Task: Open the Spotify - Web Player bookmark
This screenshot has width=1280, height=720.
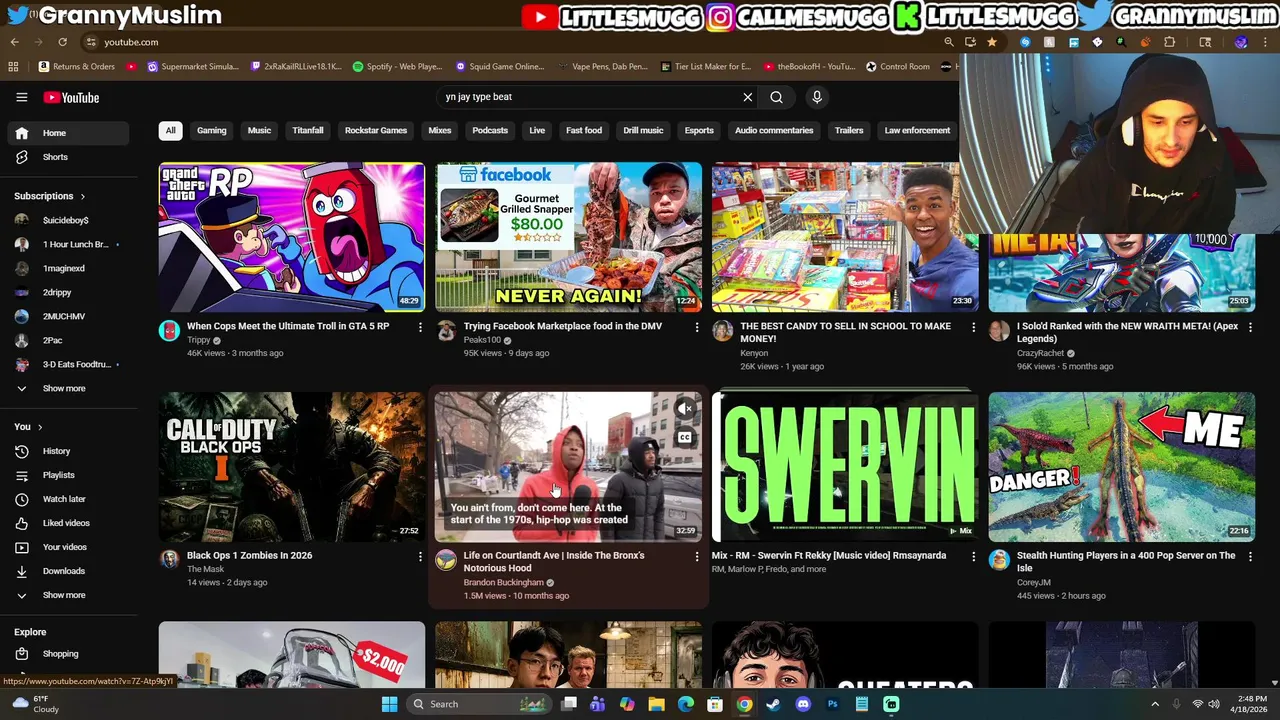Action: pos(398,67)
